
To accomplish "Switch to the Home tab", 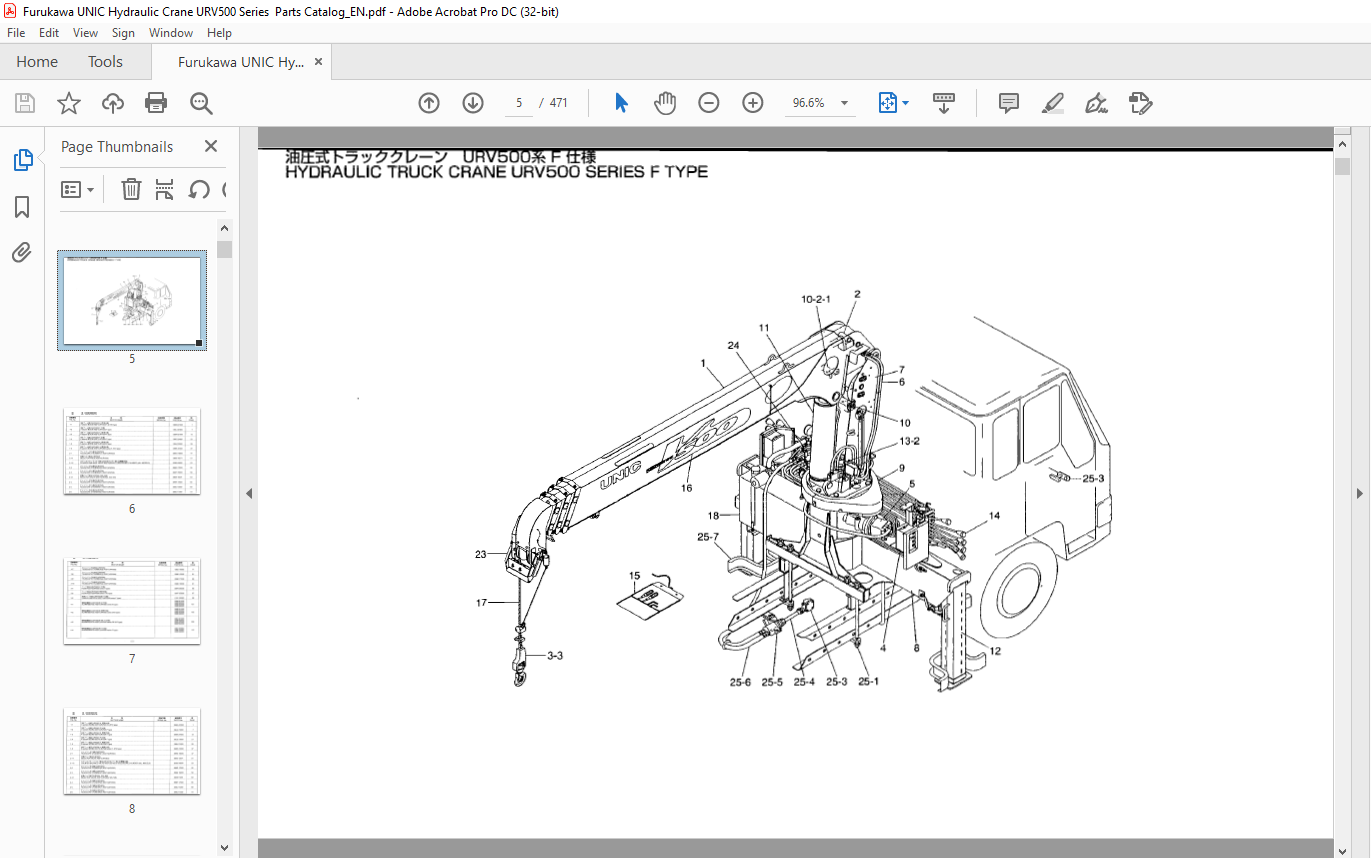I will (x=37, y=61).
